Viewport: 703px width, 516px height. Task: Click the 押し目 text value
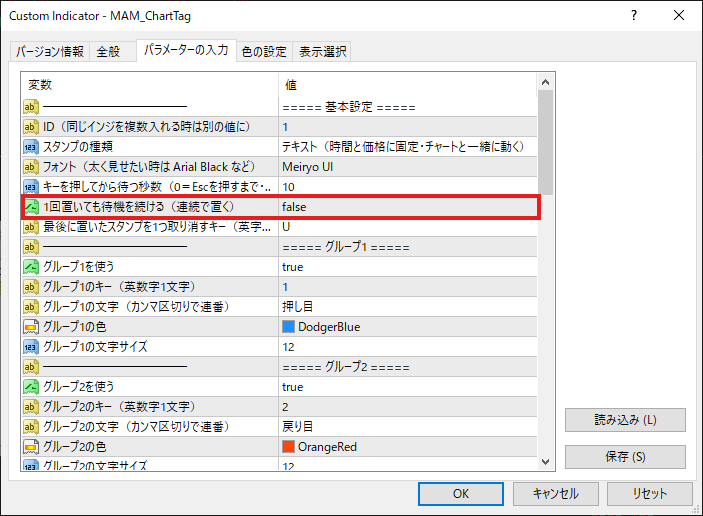408,307
